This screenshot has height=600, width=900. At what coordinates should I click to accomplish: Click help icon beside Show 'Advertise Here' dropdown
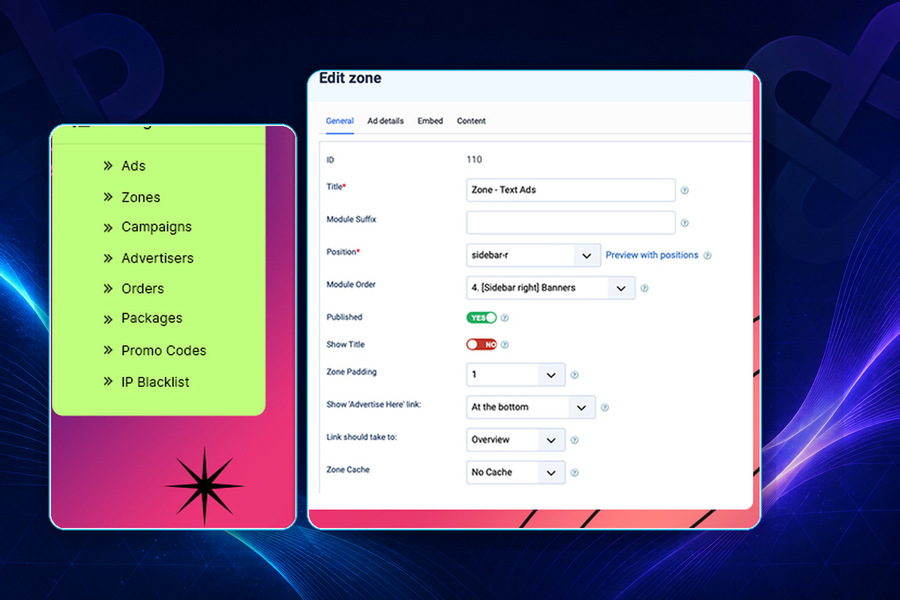click(x=604, y=408)
